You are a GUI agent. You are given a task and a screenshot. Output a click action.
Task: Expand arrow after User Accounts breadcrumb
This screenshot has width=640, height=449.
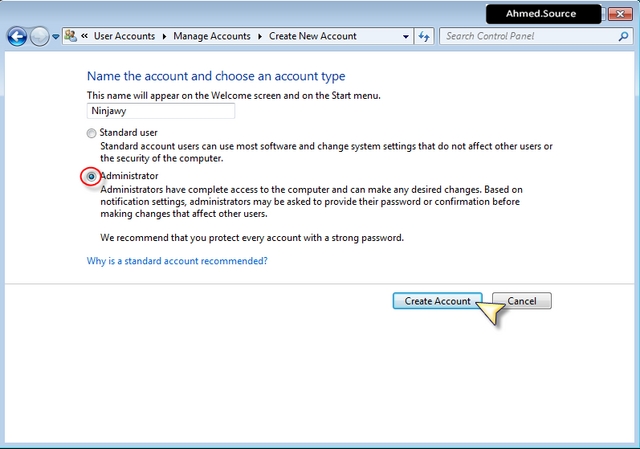[164, 36]
